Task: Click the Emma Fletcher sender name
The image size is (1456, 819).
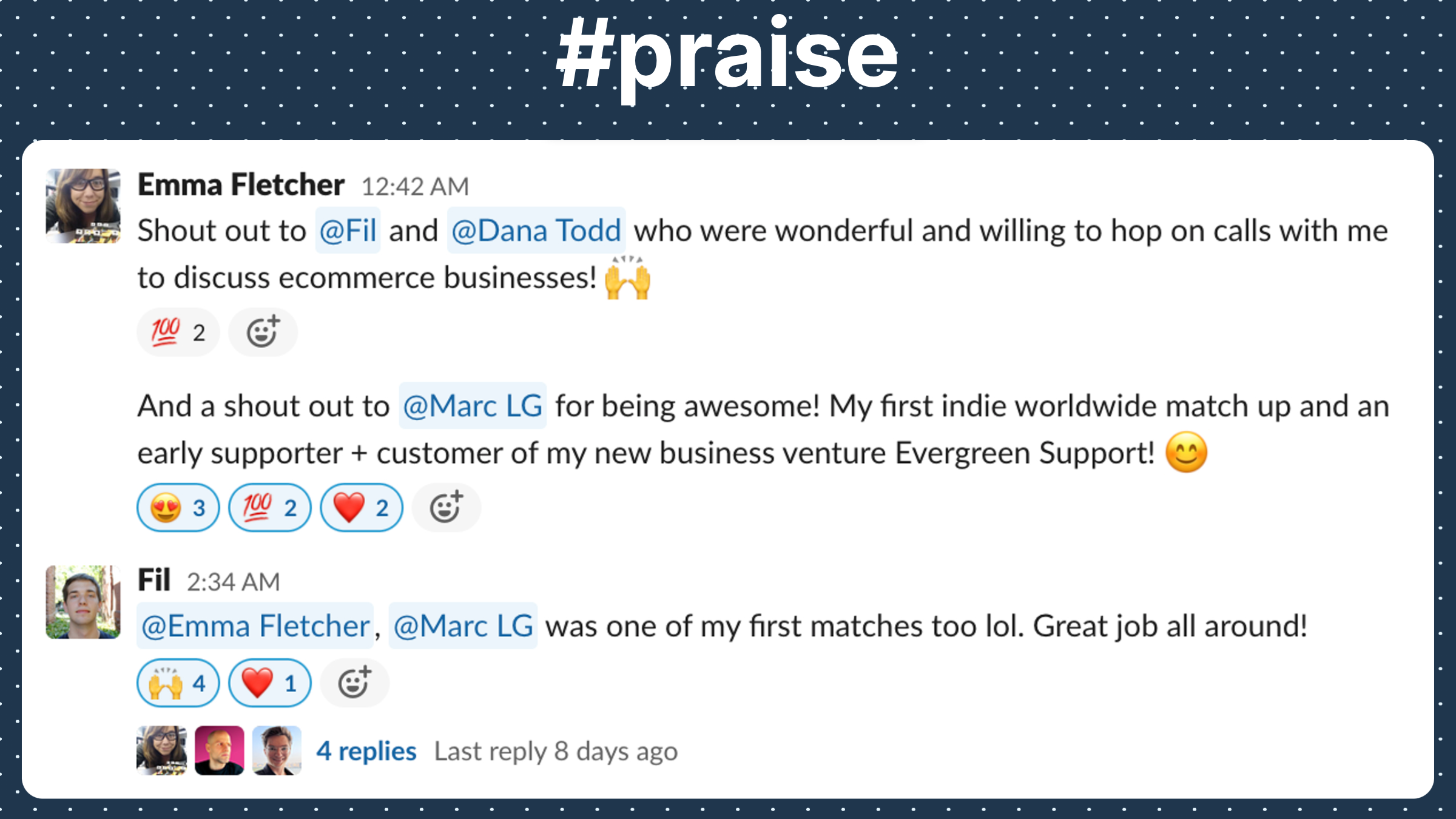Action: click(241, 185)
